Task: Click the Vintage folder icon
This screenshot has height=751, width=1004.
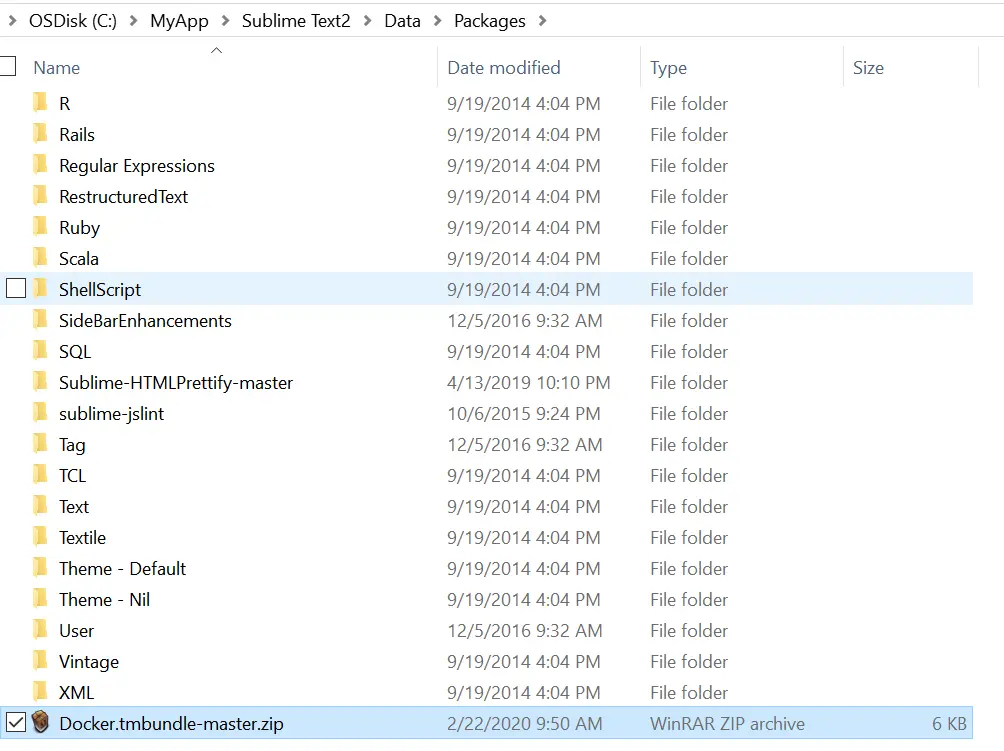Action: click(40, 661)
